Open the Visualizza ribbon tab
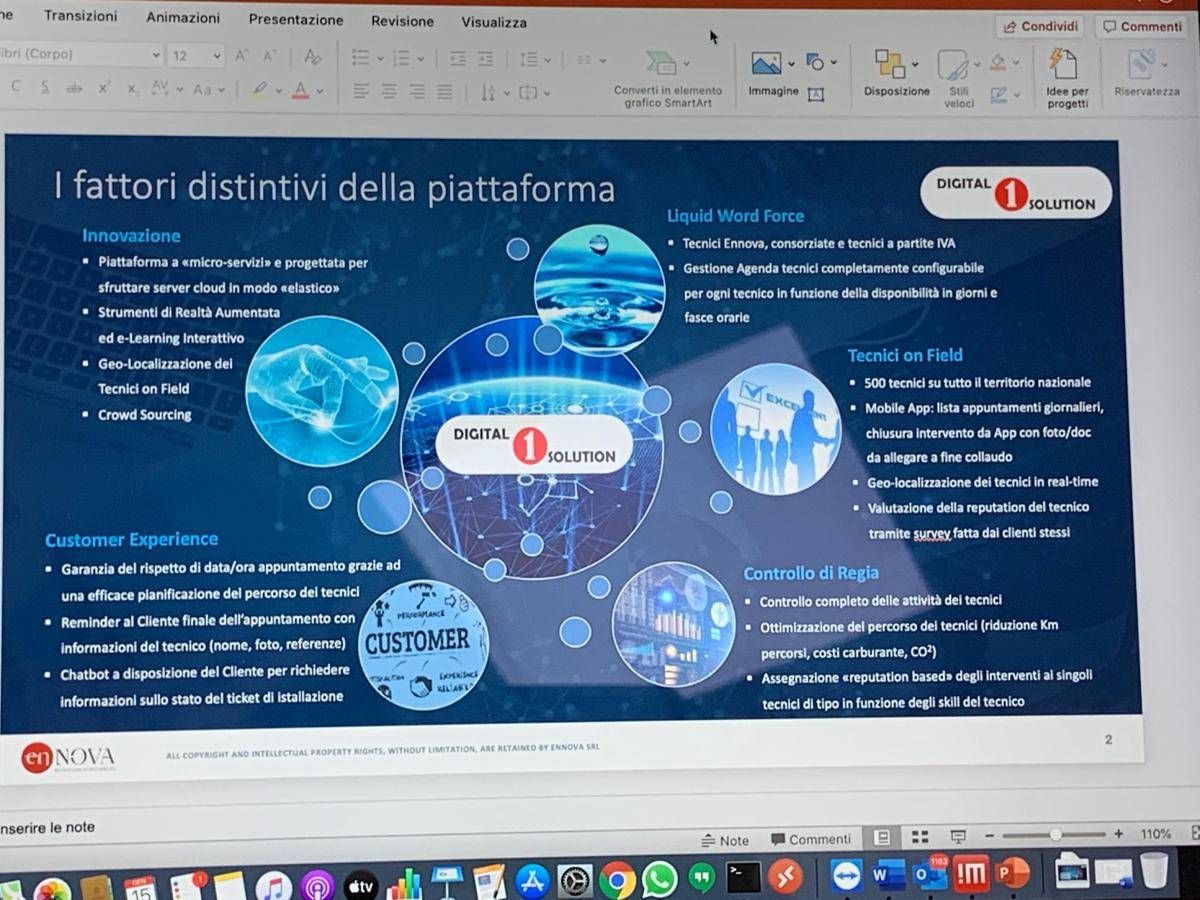 pyautogui.click(x=494, y=22)
